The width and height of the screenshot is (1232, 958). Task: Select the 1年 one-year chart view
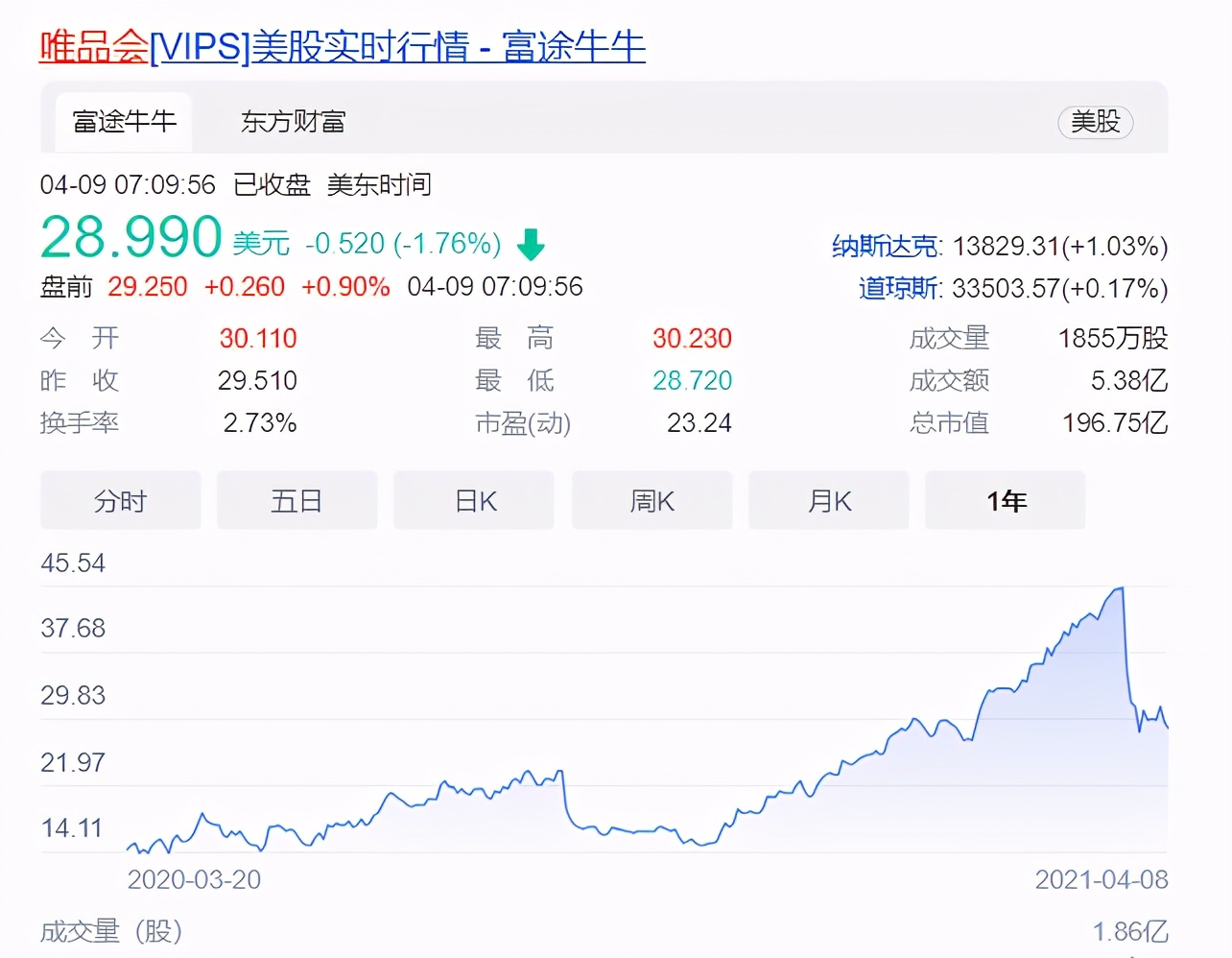(x=1005, y=500)
